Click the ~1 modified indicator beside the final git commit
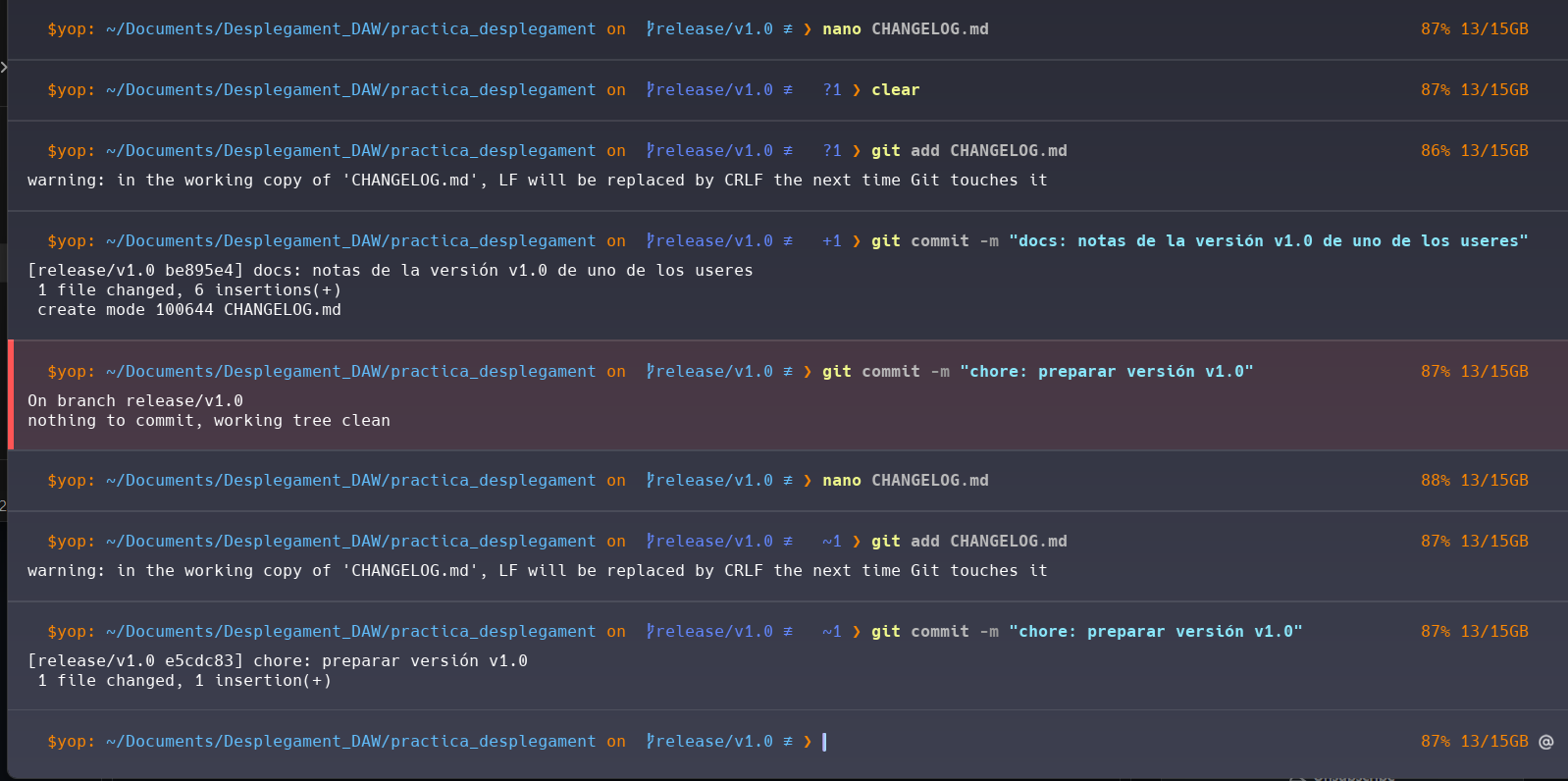The width and height of the screenshot is (1568, 781). [832, 632]
